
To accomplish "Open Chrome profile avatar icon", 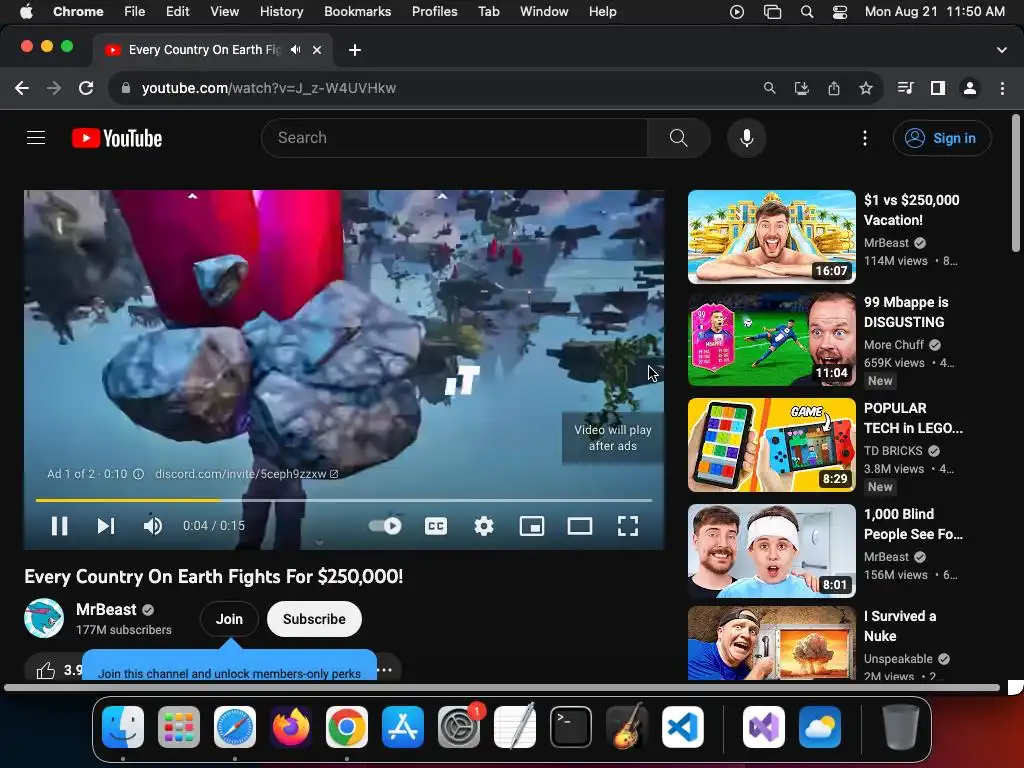I will (970, 88).
